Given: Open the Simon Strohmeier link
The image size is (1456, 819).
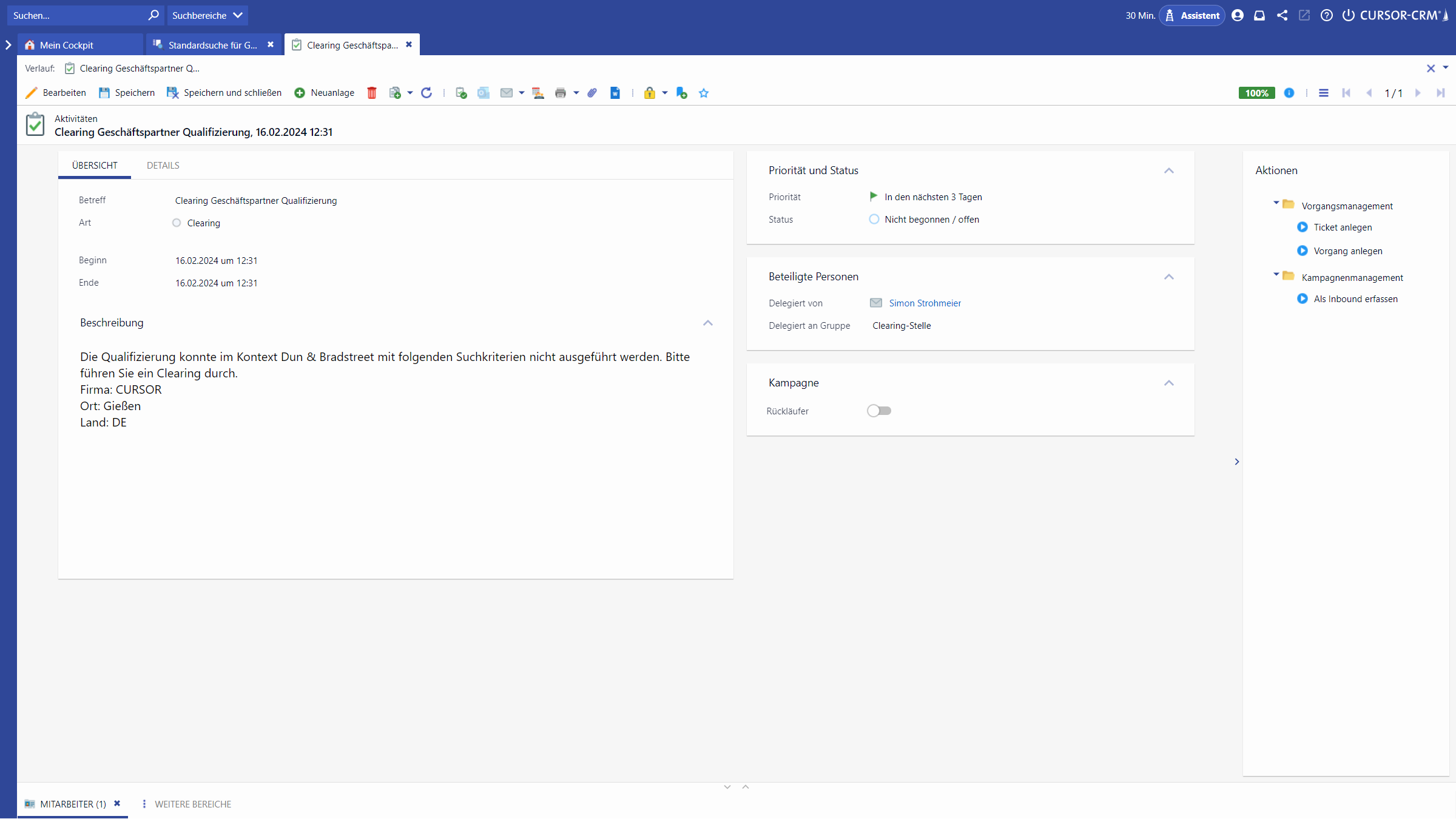Looking at the screenshot, I should point(925,303).
